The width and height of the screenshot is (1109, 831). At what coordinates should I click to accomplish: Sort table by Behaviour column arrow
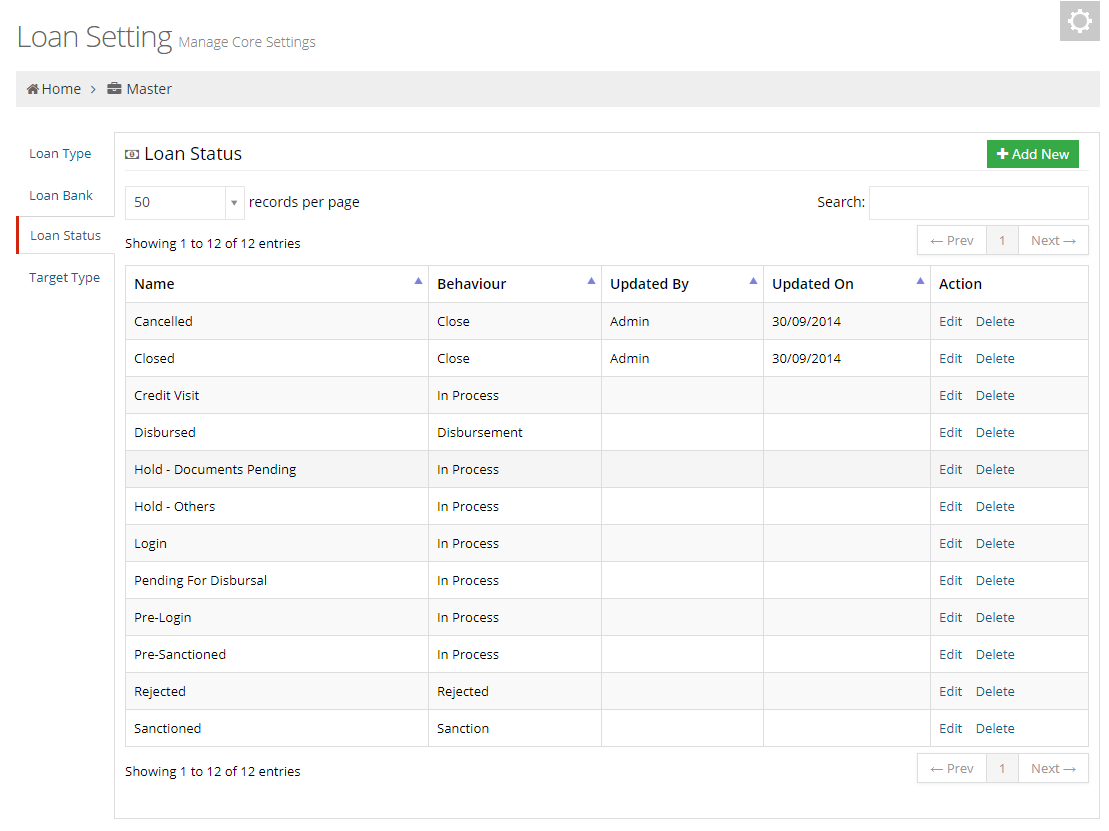591,282
